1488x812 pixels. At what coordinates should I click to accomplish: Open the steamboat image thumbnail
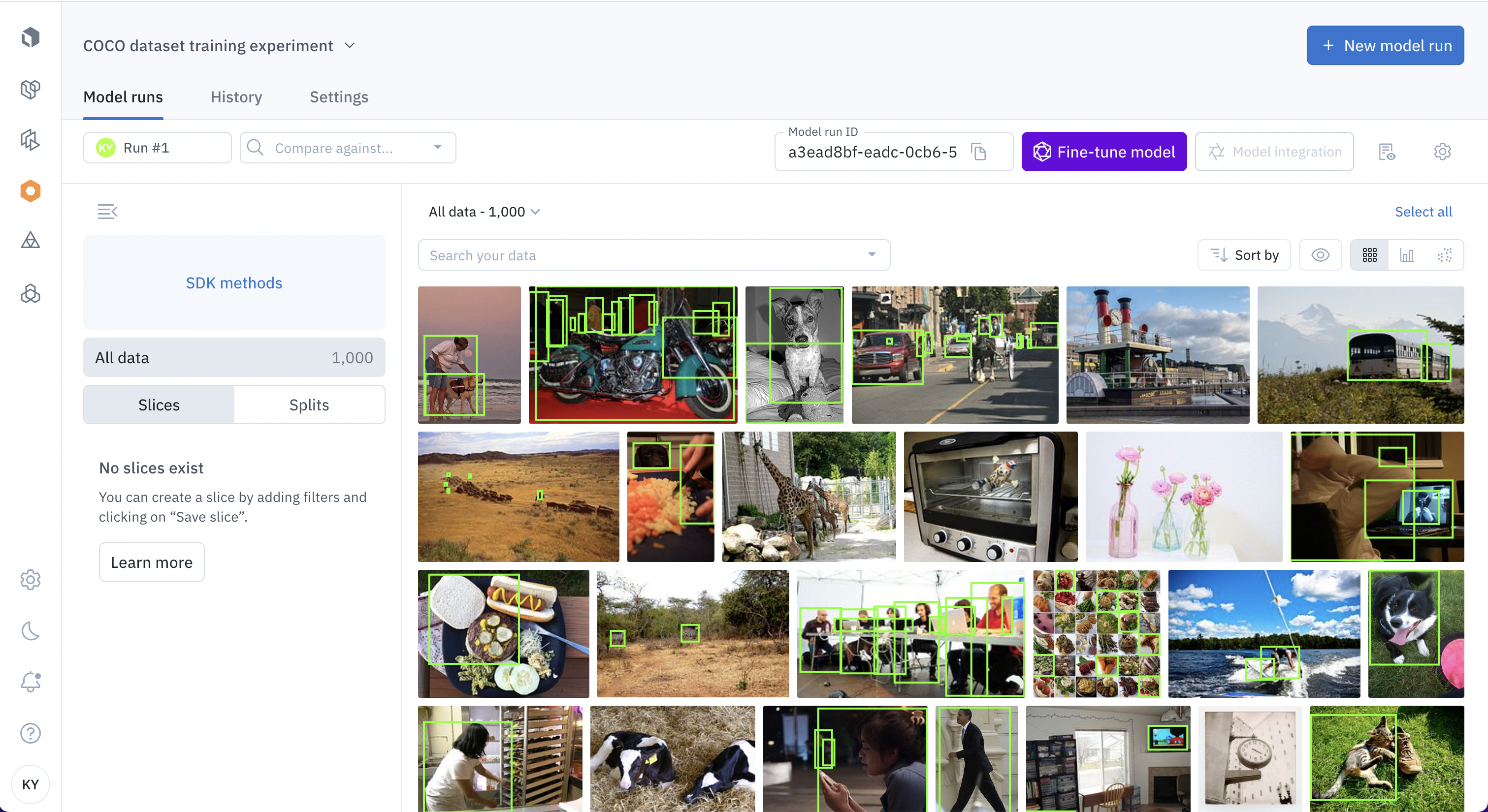(x=1158, y=355)
